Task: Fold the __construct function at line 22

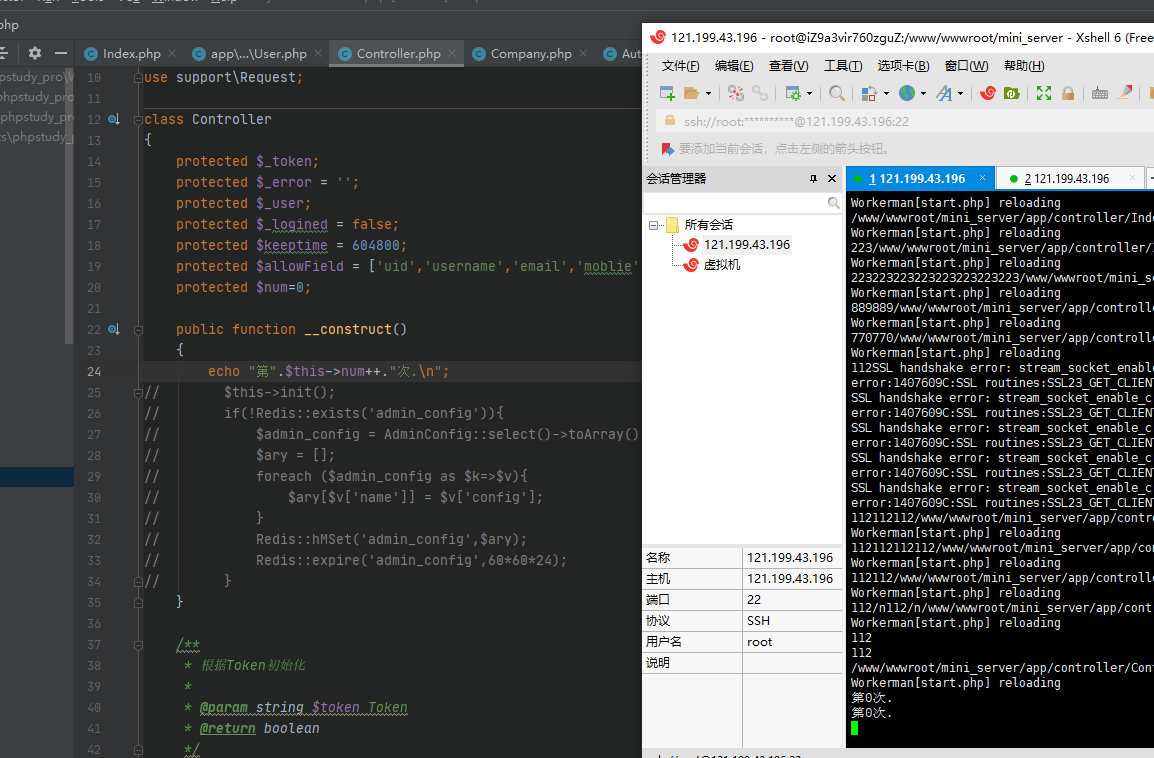Action: pyautogui.click(x=138, y=330)
